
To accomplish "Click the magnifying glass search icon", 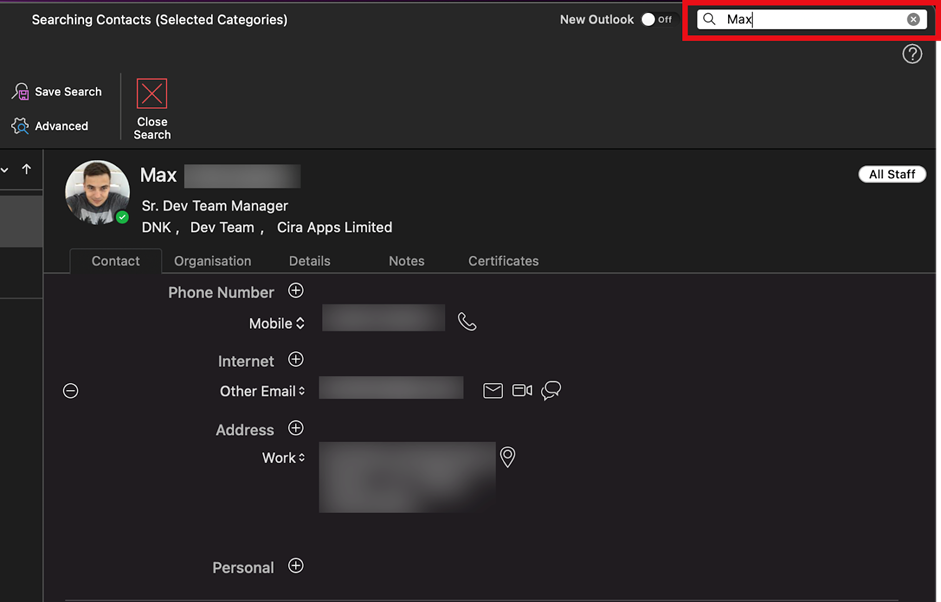I will coord(709,19).
